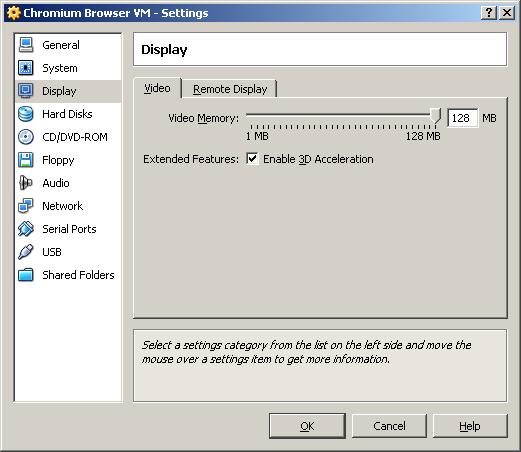Click the USB plug icon
This screenshot has width=521, height=452.
[x=26, y=252]
